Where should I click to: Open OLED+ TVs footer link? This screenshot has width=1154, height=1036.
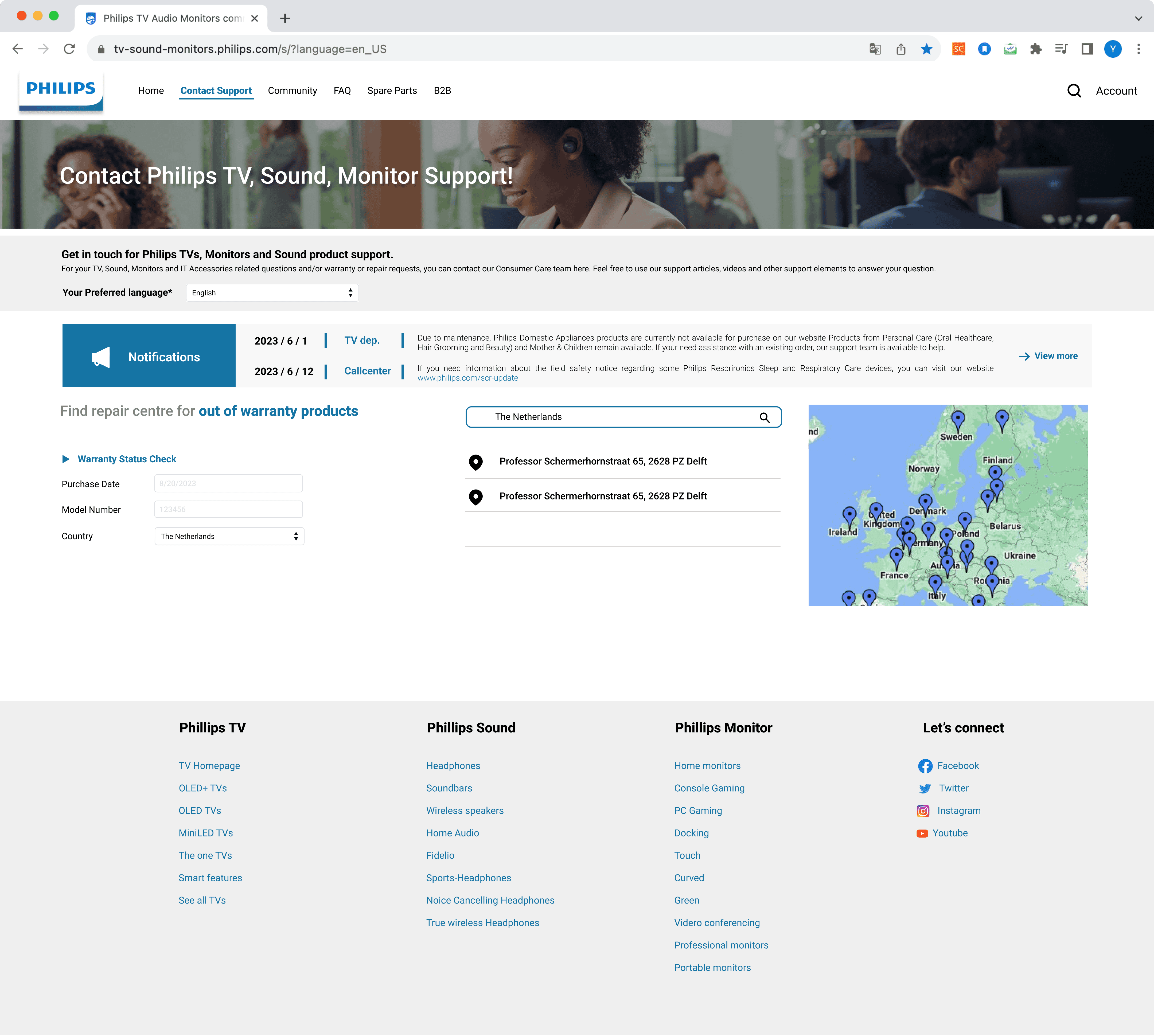click(203, 788)
